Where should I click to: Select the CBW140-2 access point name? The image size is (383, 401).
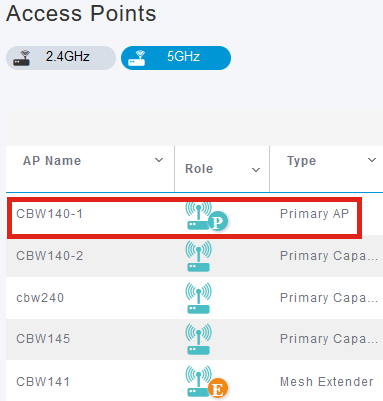pyautogui.click(x=50, y=256)
